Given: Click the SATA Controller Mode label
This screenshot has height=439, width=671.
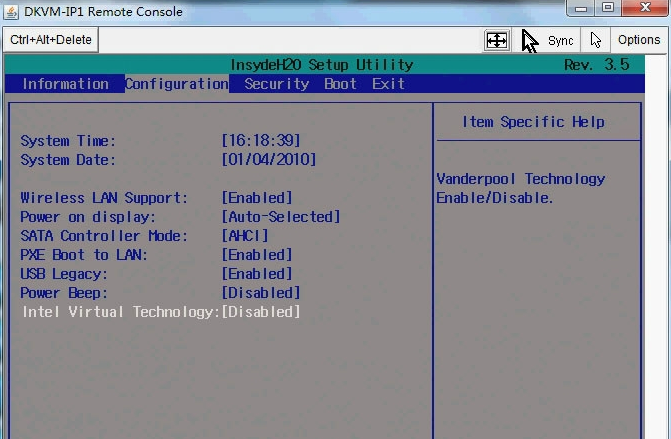Looking at the screenshot, I should pyautogui.click(x=104, y=236).
